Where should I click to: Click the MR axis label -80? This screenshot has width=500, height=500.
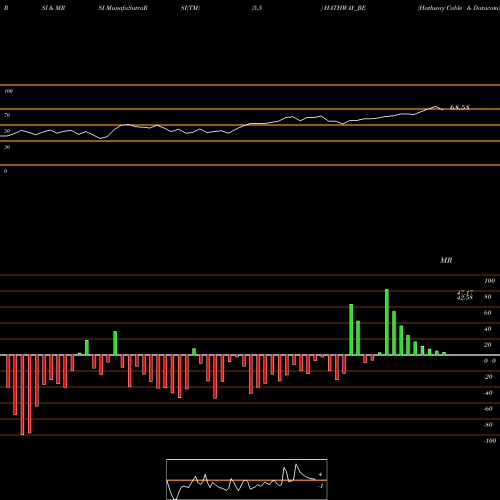tap(488, 425)
